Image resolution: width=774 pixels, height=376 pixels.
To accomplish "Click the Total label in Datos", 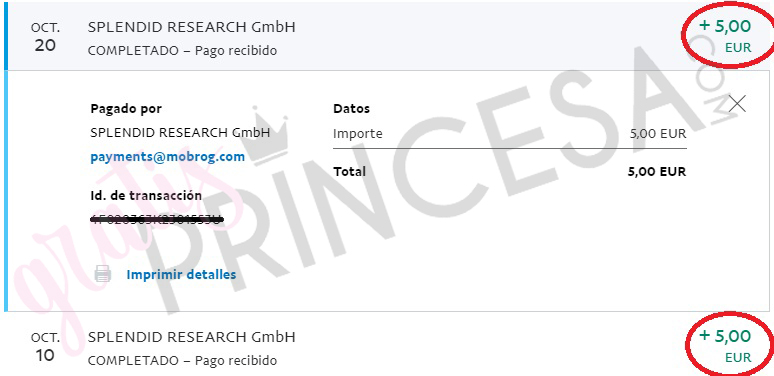I will (349, 172).
